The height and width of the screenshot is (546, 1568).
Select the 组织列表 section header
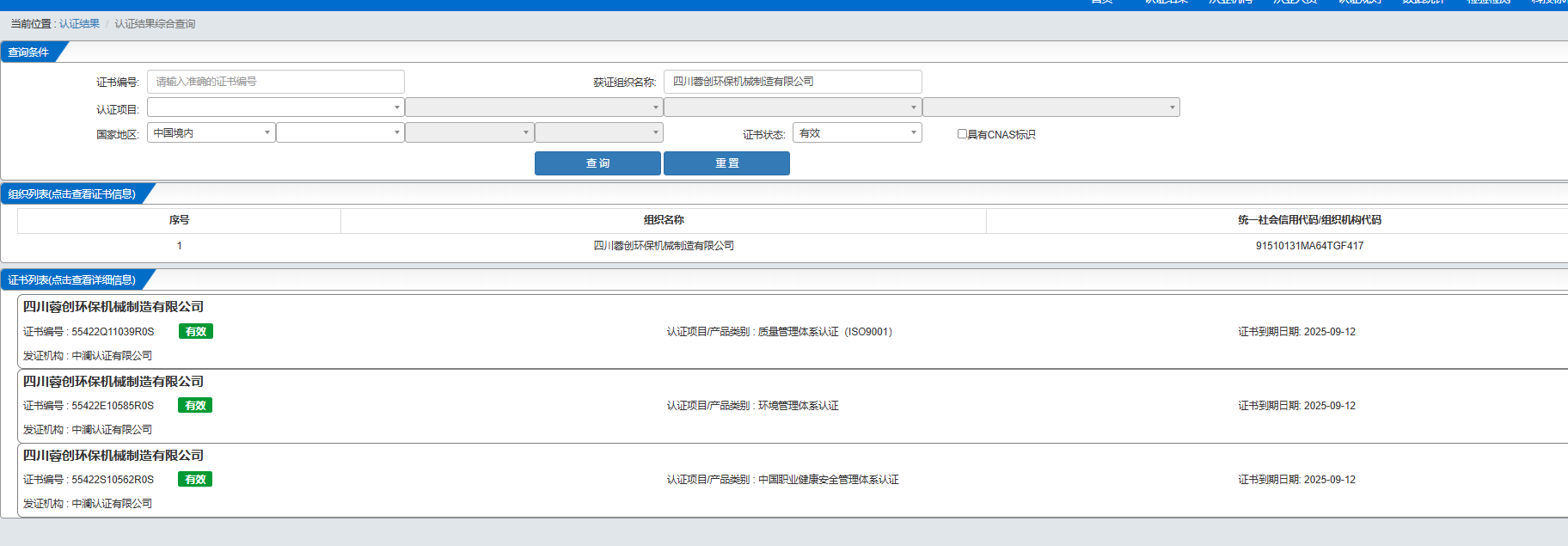pos(72,194)
